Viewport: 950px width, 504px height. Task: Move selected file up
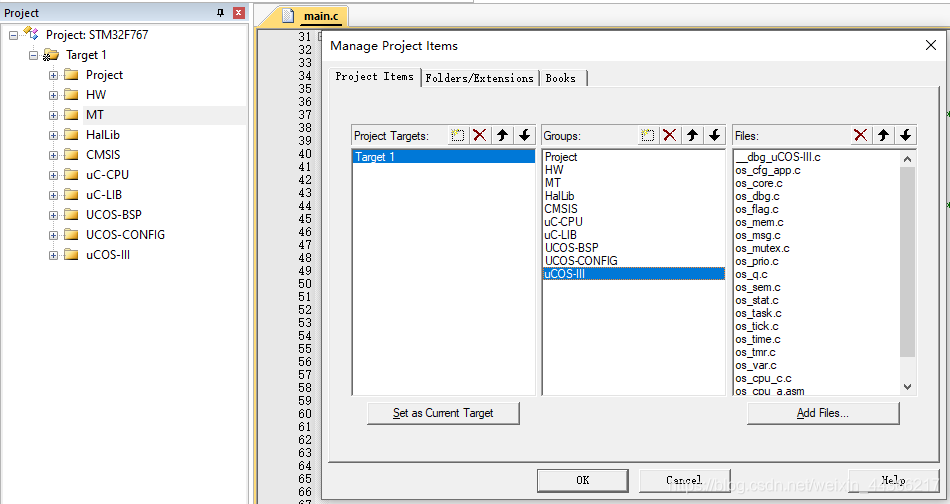click(x=883, y=135)
